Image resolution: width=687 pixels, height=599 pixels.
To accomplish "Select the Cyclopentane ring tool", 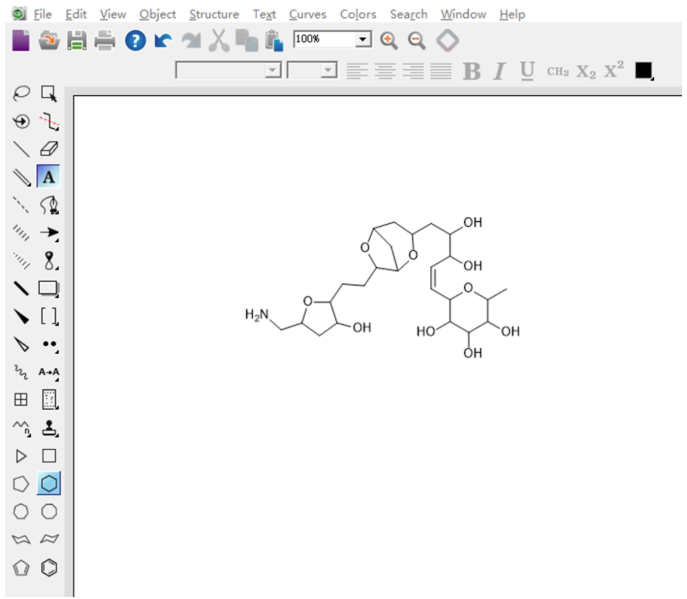I will 21,484.
